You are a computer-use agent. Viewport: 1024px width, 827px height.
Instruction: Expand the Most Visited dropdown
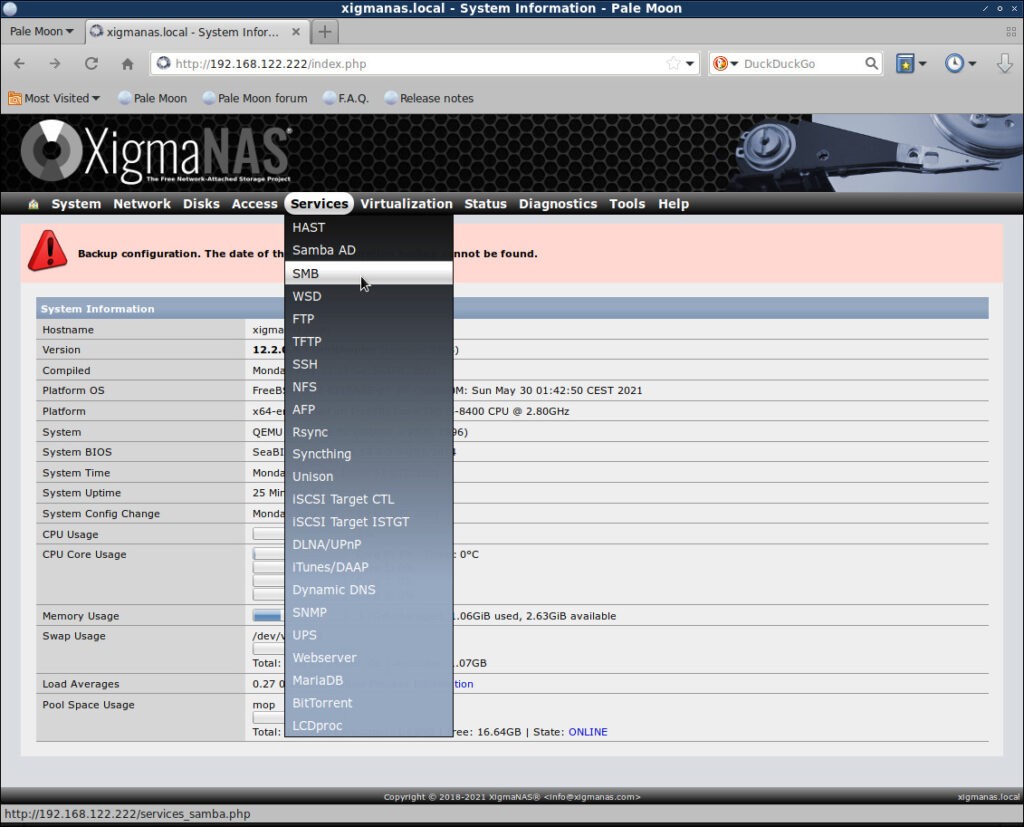pos(96,98)
